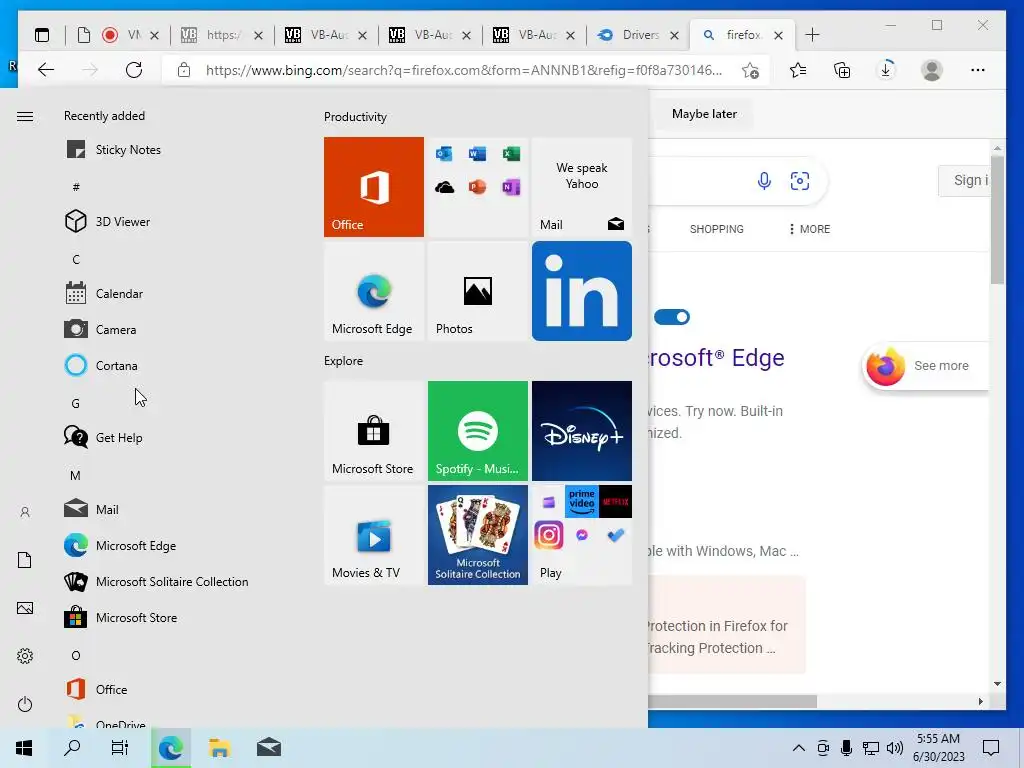
Task: Click the Firefox See more button
Action: [x=927, y=366]
